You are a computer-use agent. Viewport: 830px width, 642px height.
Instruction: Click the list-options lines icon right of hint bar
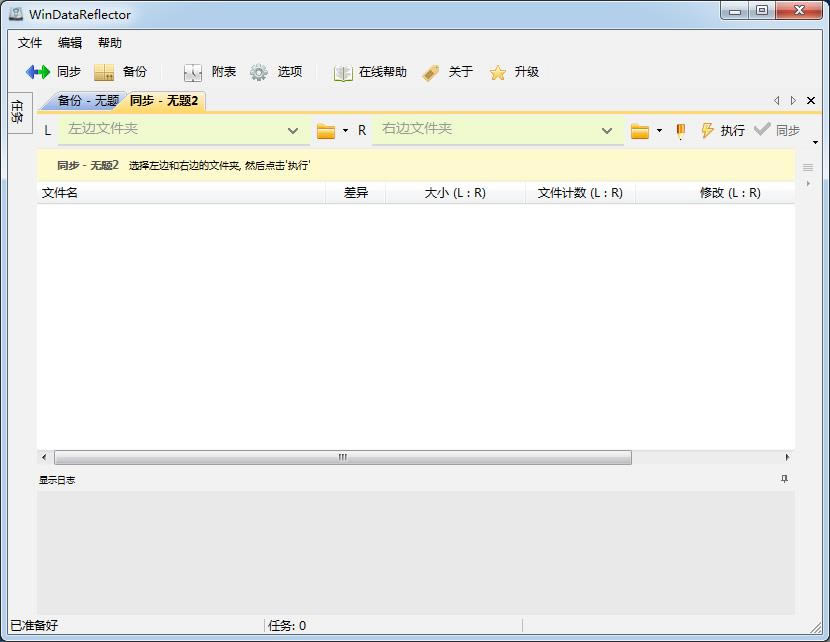pos(808,168)
